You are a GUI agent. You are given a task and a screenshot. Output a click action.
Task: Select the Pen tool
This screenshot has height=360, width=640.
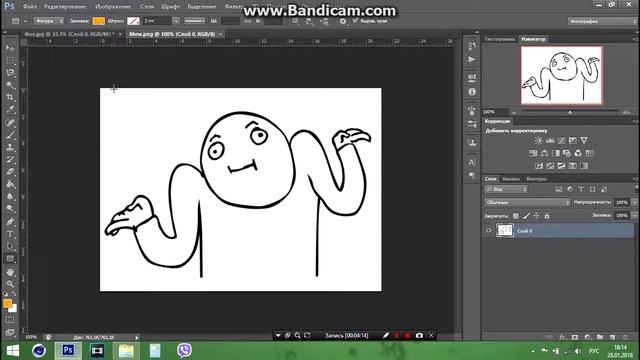10,222
